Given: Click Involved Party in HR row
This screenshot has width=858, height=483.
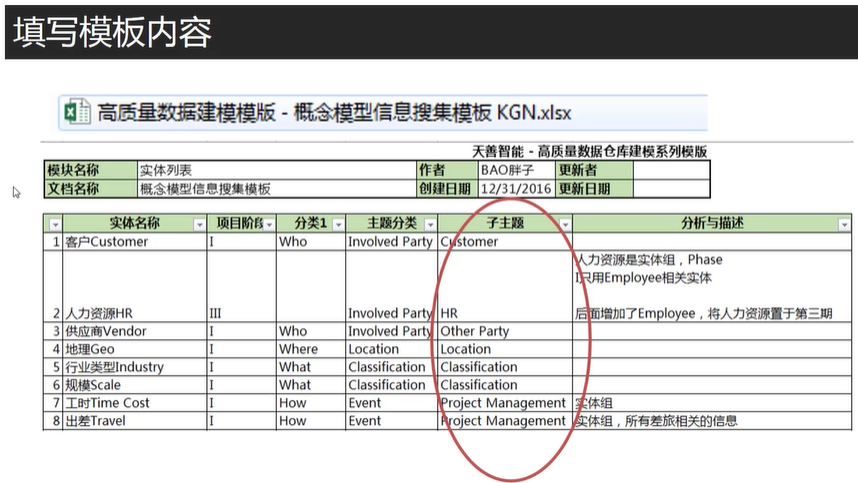Looking at the screenshot, I should point(391,286).
